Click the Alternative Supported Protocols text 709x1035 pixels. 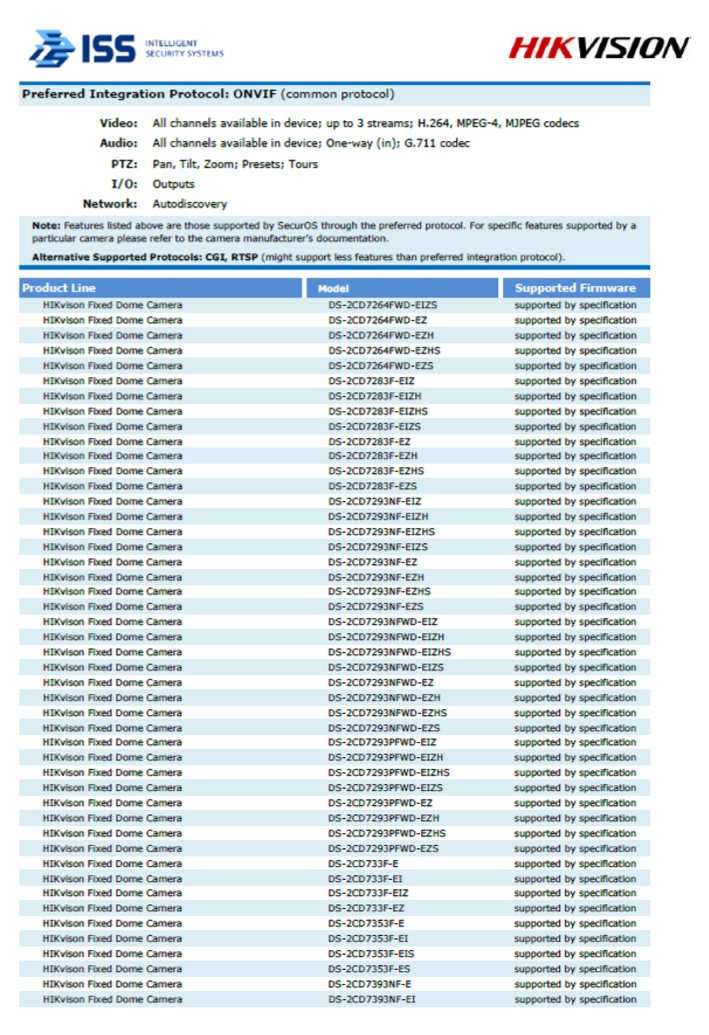coord(298,257)
